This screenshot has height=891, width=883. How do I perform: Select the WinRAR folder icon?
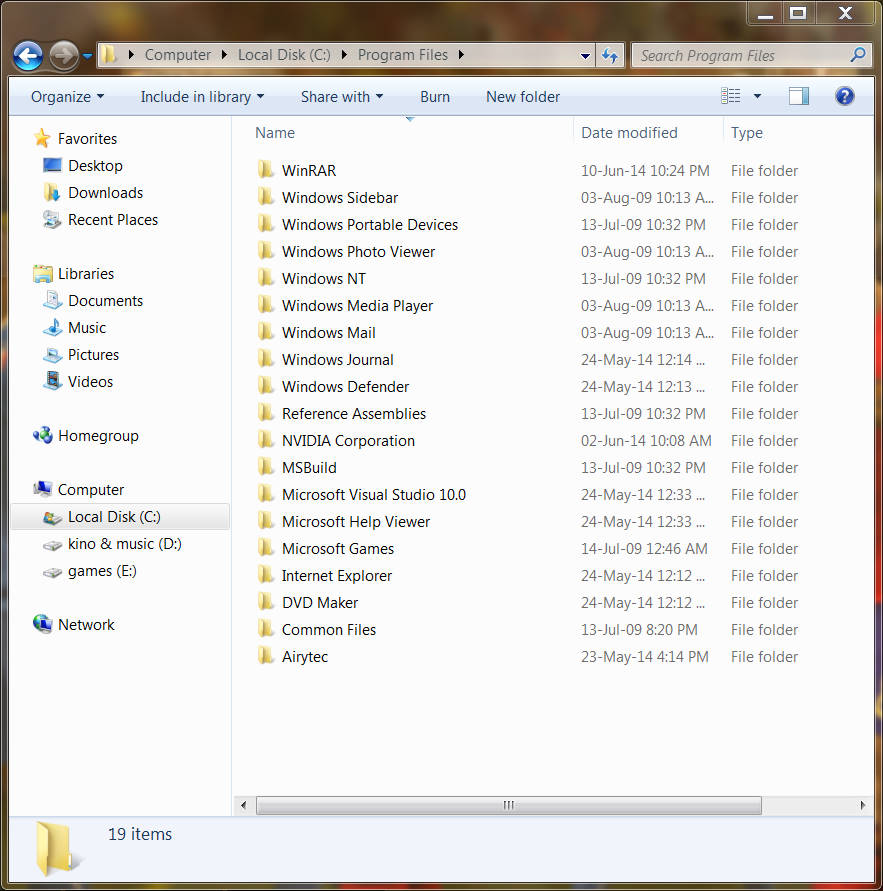[265, 170]
